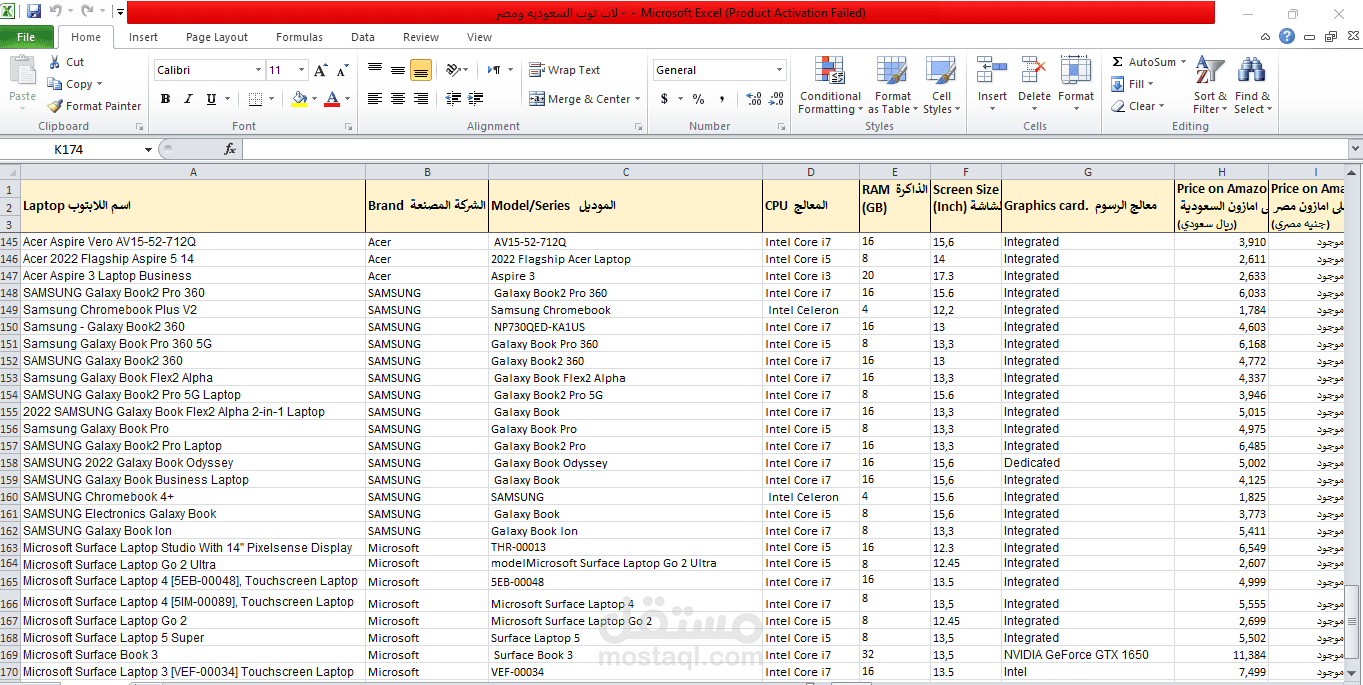Toggle Italic formatting
The width and height of the screenshot is (1363, 685).
188,99
